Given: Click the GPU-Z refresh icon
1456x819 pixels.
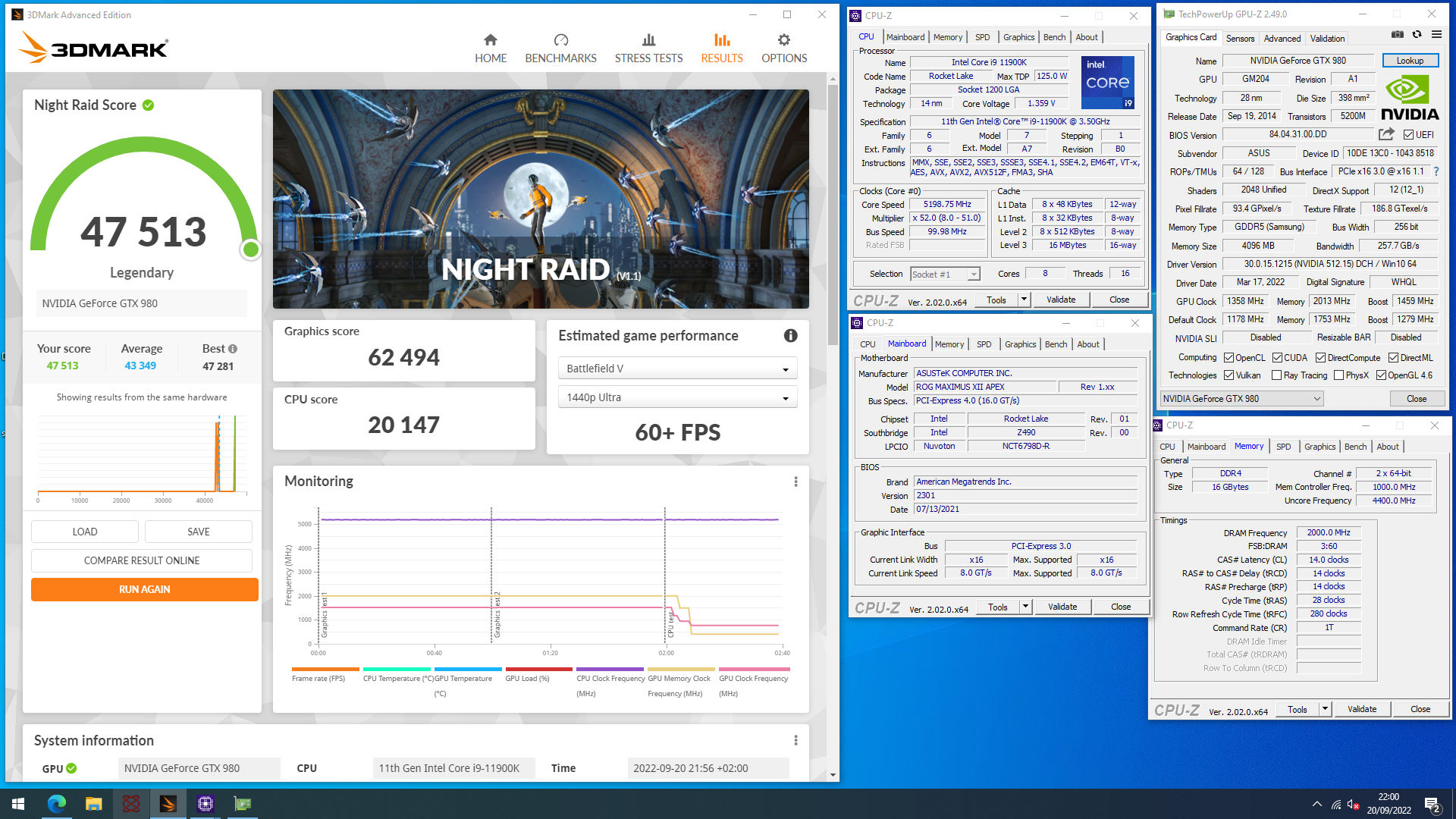Looking at the screenshot, I should pyautogui.click(x=1417, y=34).
